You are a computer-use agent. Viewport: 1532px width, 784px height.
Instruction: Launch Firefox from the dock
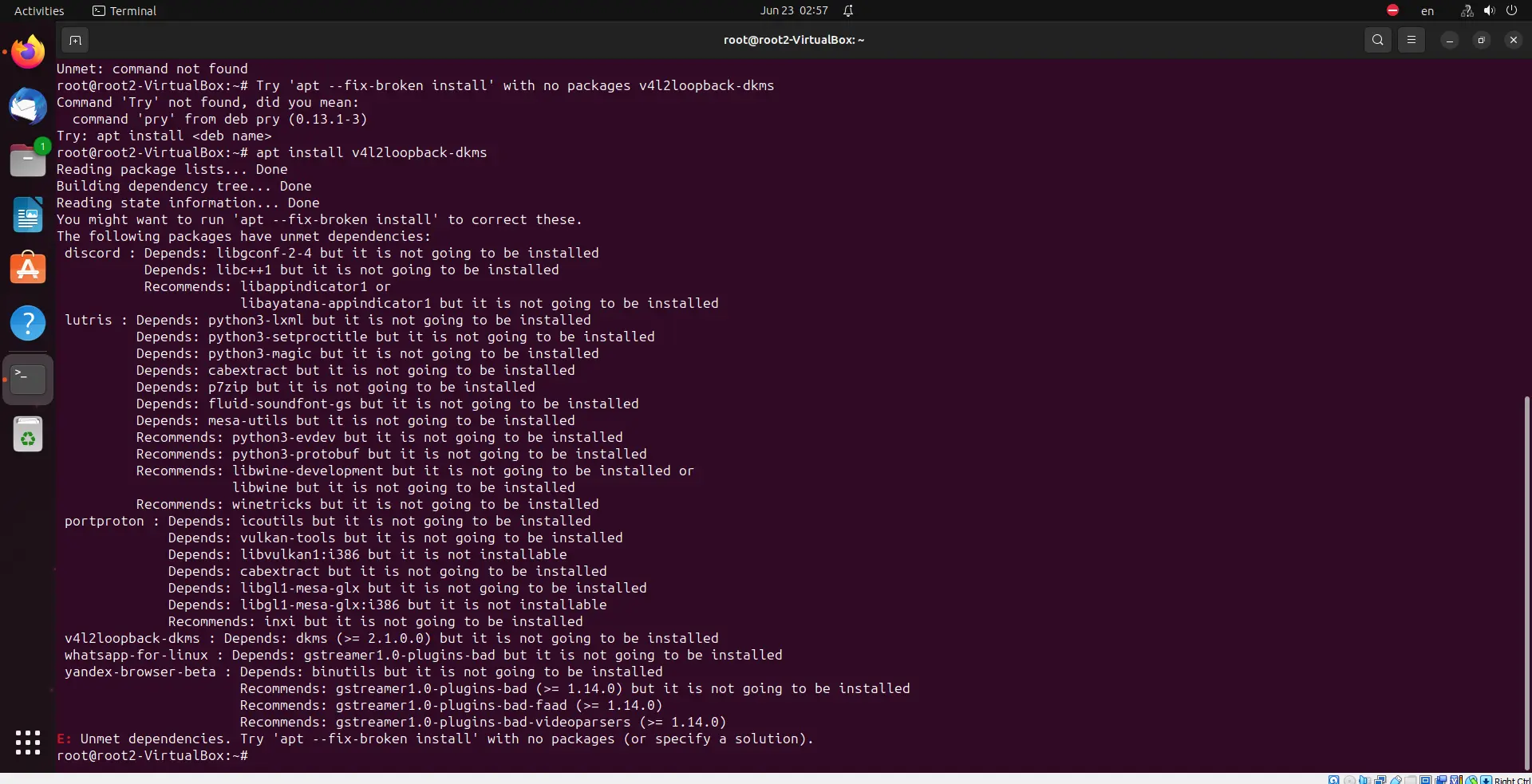28,53
